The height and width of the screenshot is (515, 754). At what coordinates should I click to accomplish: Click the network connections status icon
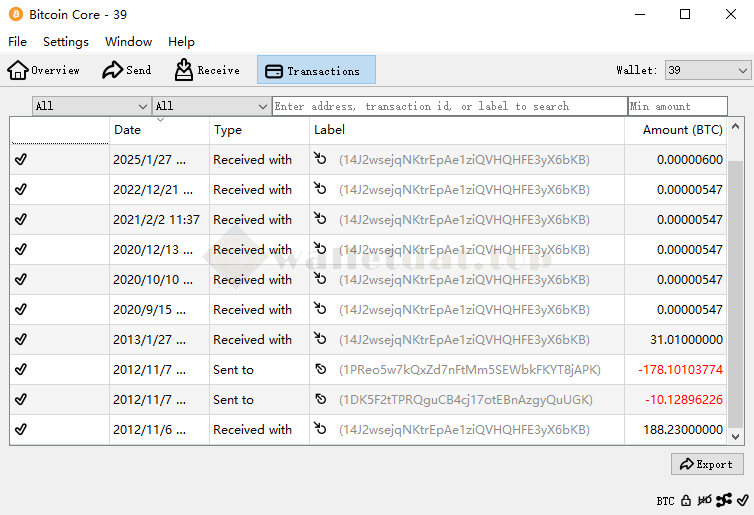coord(723,500)
